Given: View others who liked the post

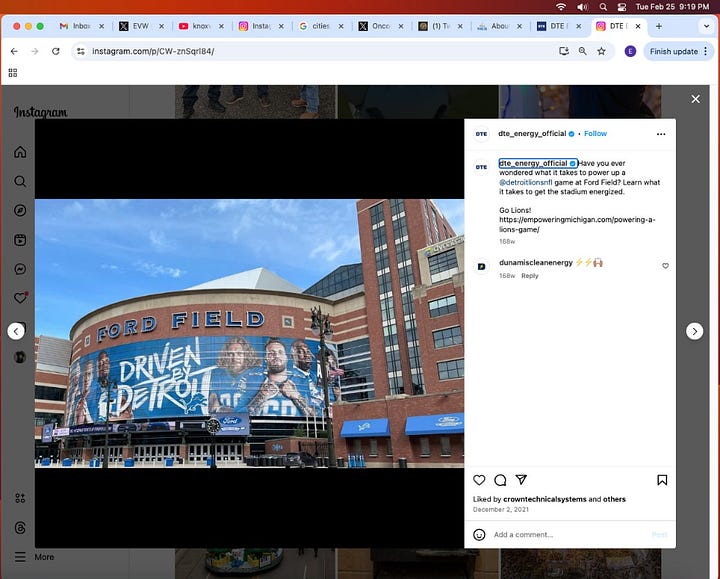Looking at the screenshot, I should point(614,499).
